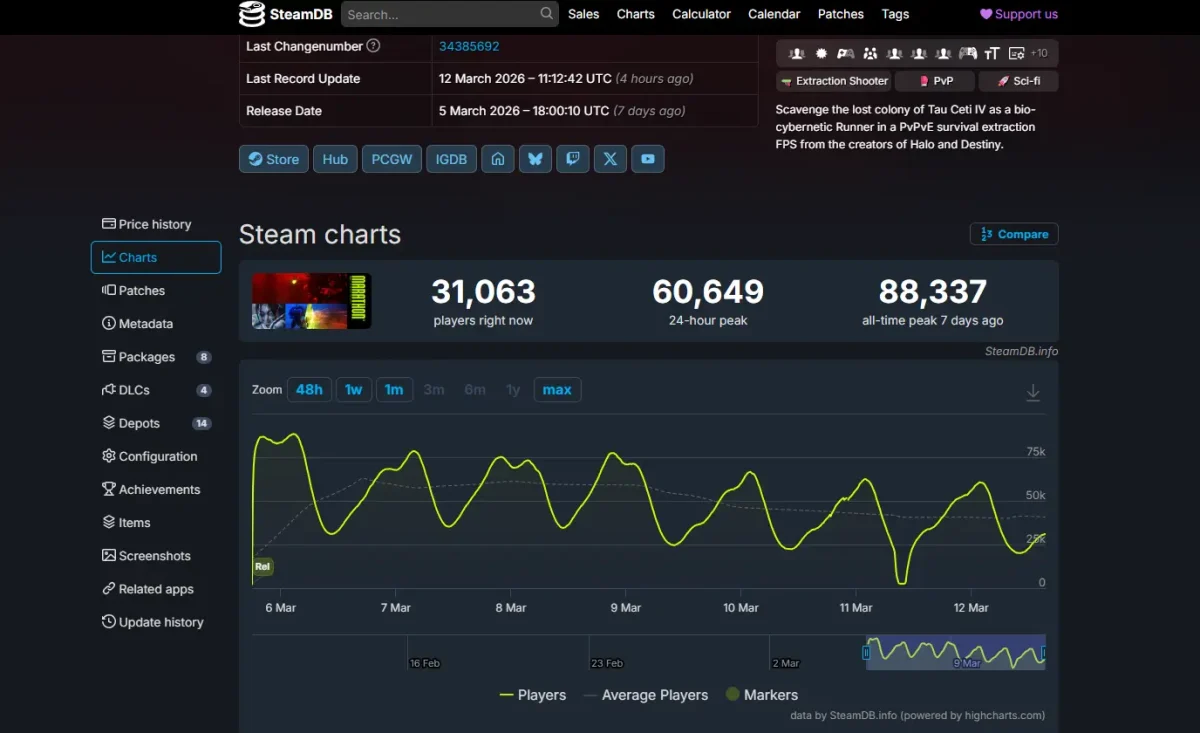Open the official website home icon
Viewport: 1200px width, 733px height.
[x=497, y=158]
